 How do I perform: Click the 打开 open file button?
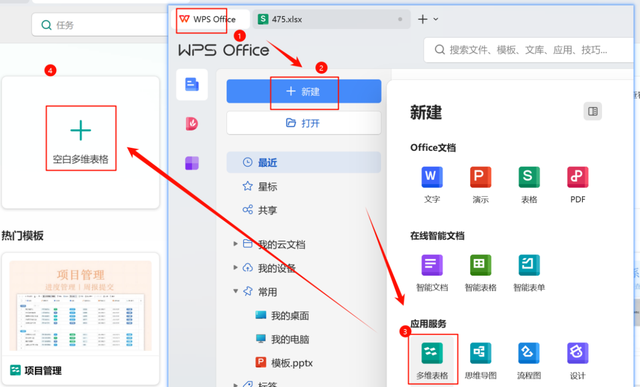click(x=304, y=123)
